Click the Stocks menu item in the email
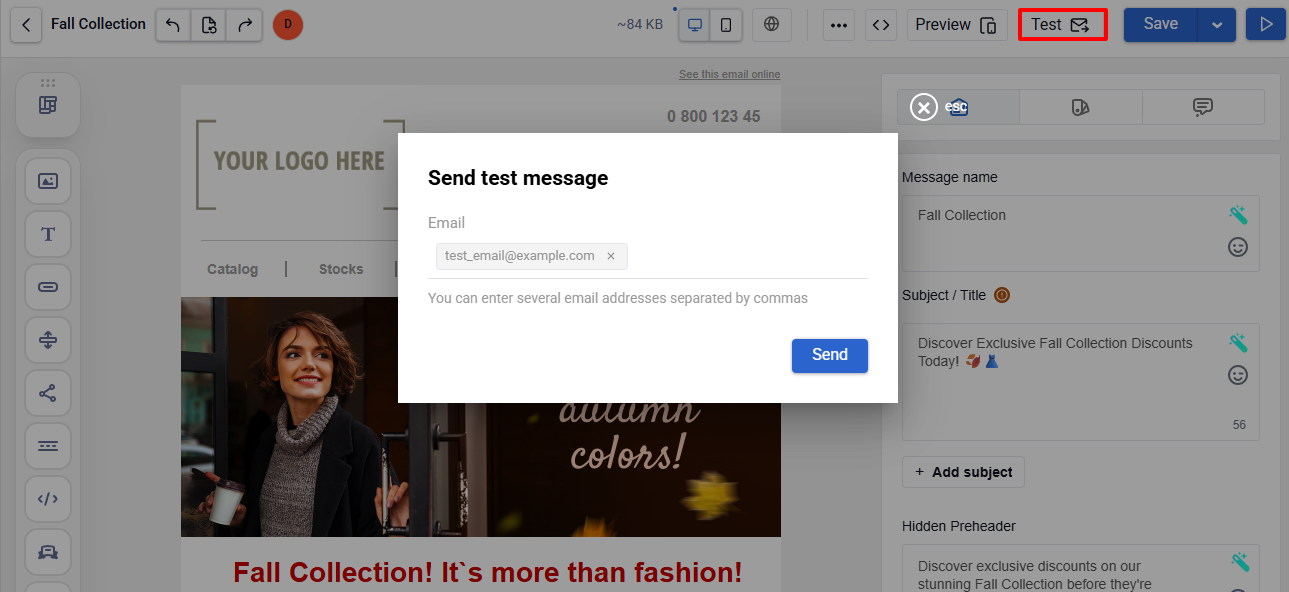The height and width of the screenshot is (592, 1289). (341, 269)
